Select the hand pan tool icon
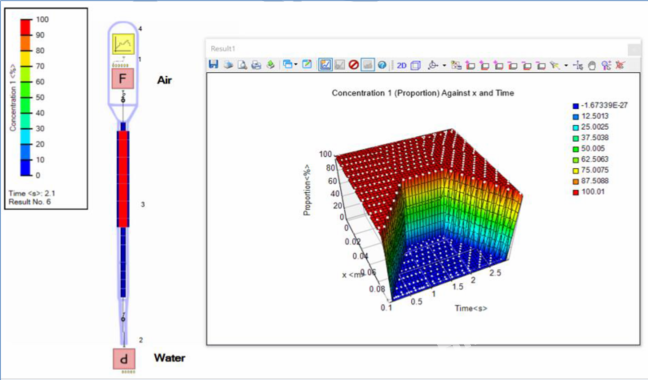 [592, 65]
